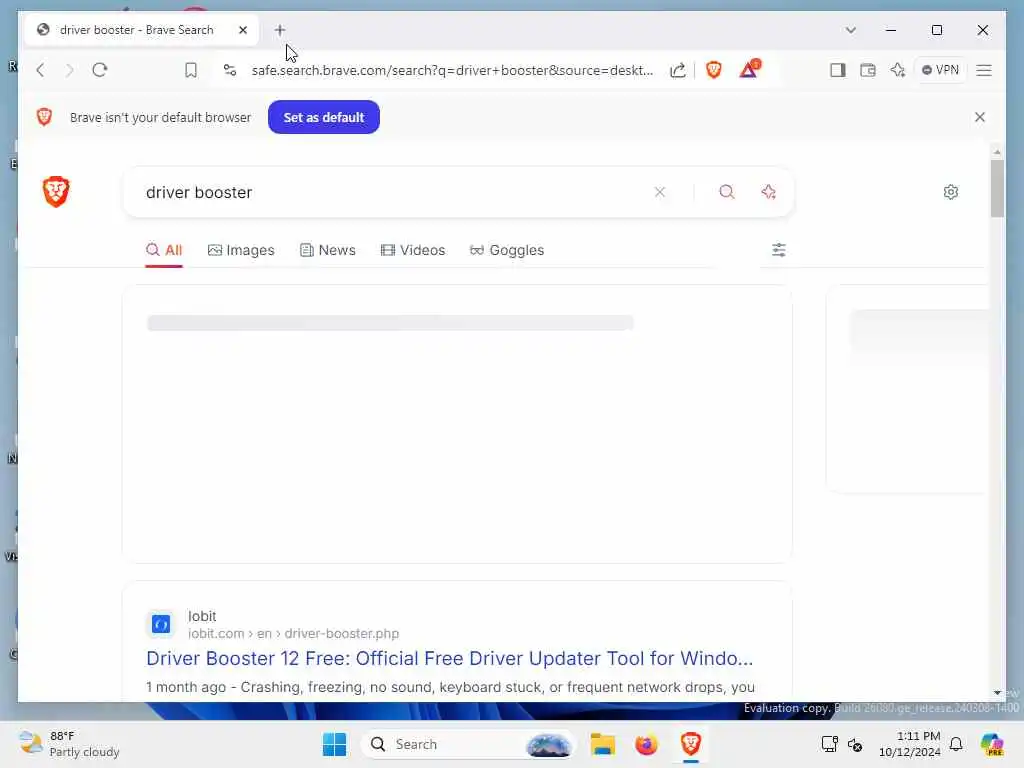This screenshot has width=1024, height=768.
Task: Go to Brave Search home logo
Action: coord(56,192)
